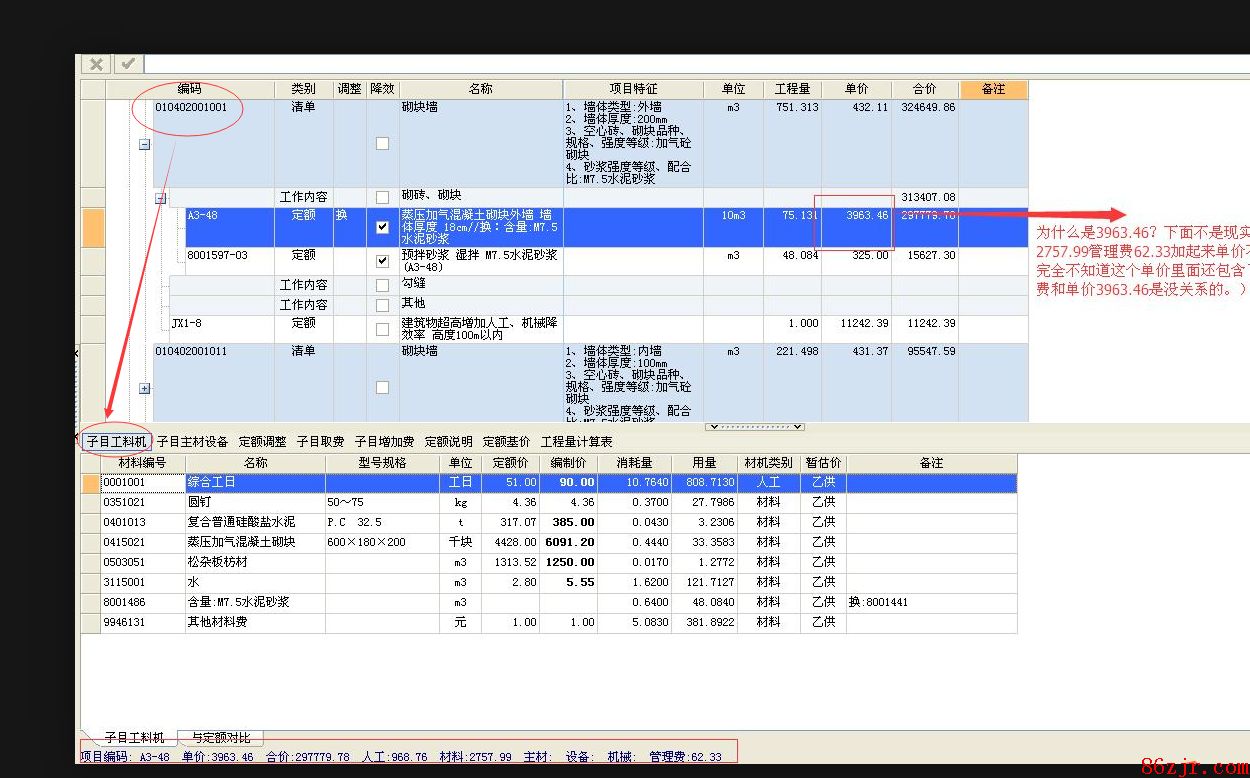Select the 3963.46 单价 cell in row A3-48
Image resolution: width=1250 pixels, height=778 pixels.
point(857,216)
